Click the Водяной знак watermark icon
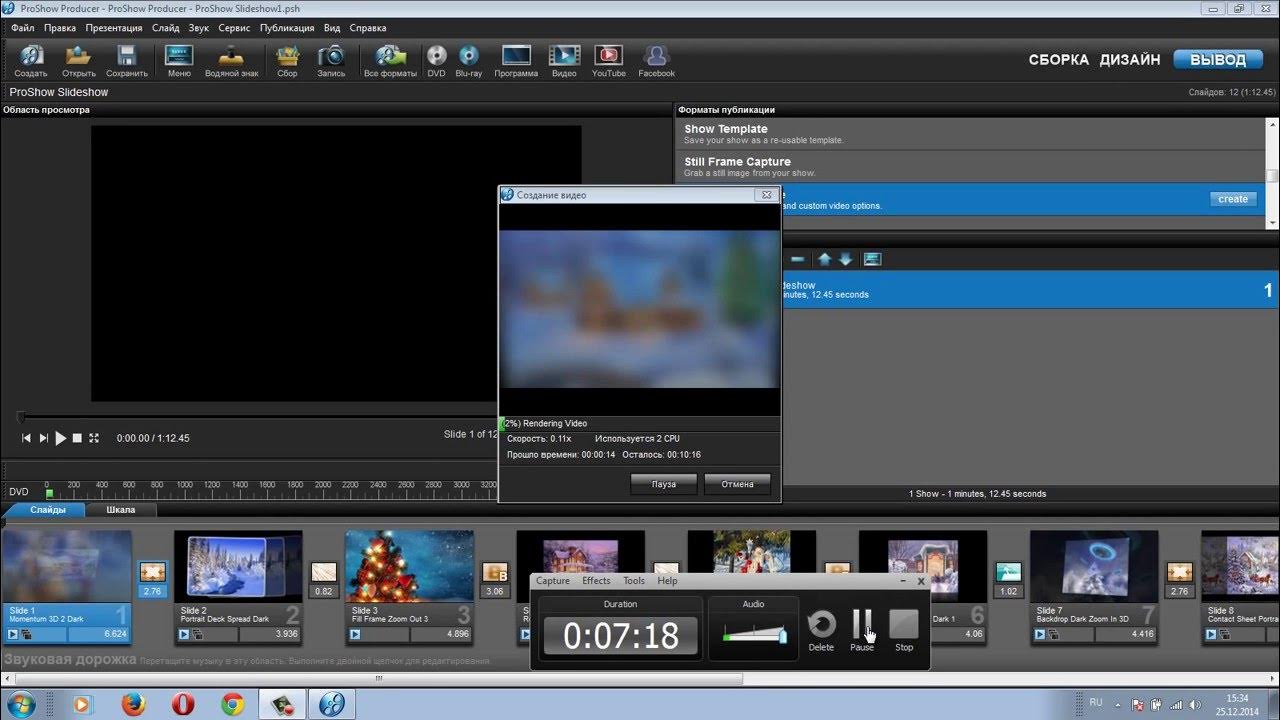1280x720 pixels. (x=231, y=60)
